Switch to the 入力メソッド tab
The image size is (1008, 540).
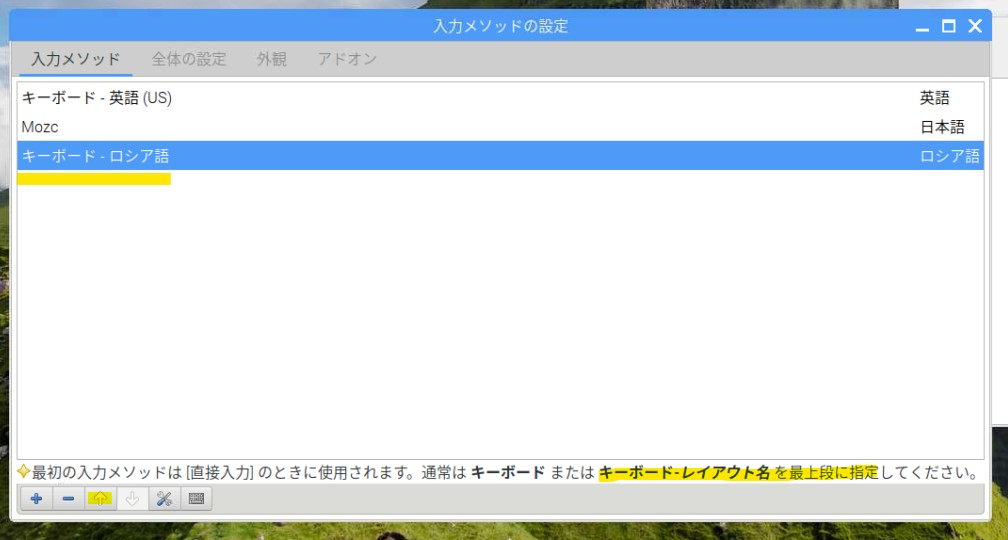(x=76, y=59)
